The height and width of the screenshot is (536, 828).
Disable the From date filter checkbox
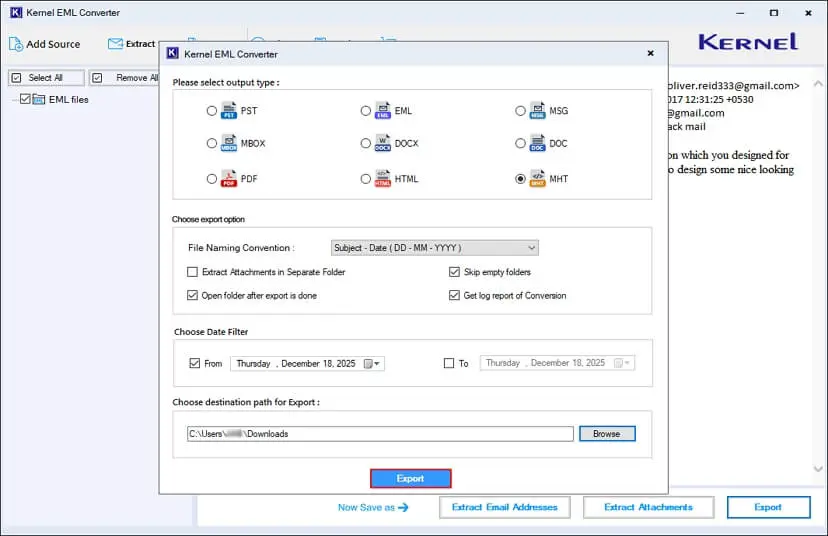(x=194, y=363)
